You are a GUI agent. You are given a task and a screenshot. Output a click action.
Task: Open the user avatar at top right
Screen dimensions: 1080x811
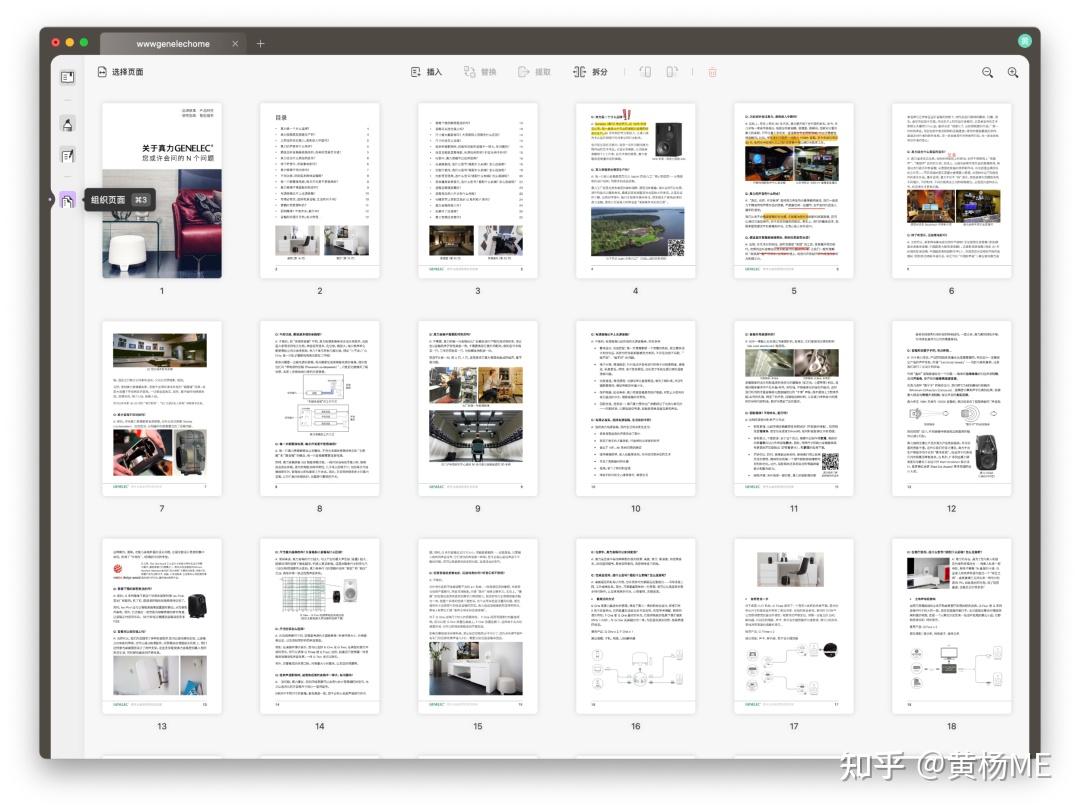click(x=1024, y=41)
